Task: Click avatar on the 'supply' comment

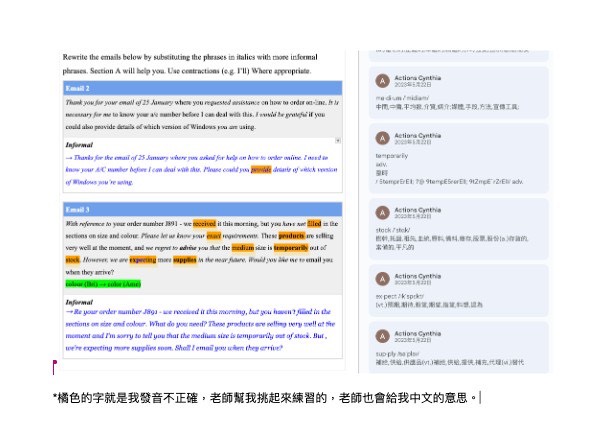Action: 382,336
